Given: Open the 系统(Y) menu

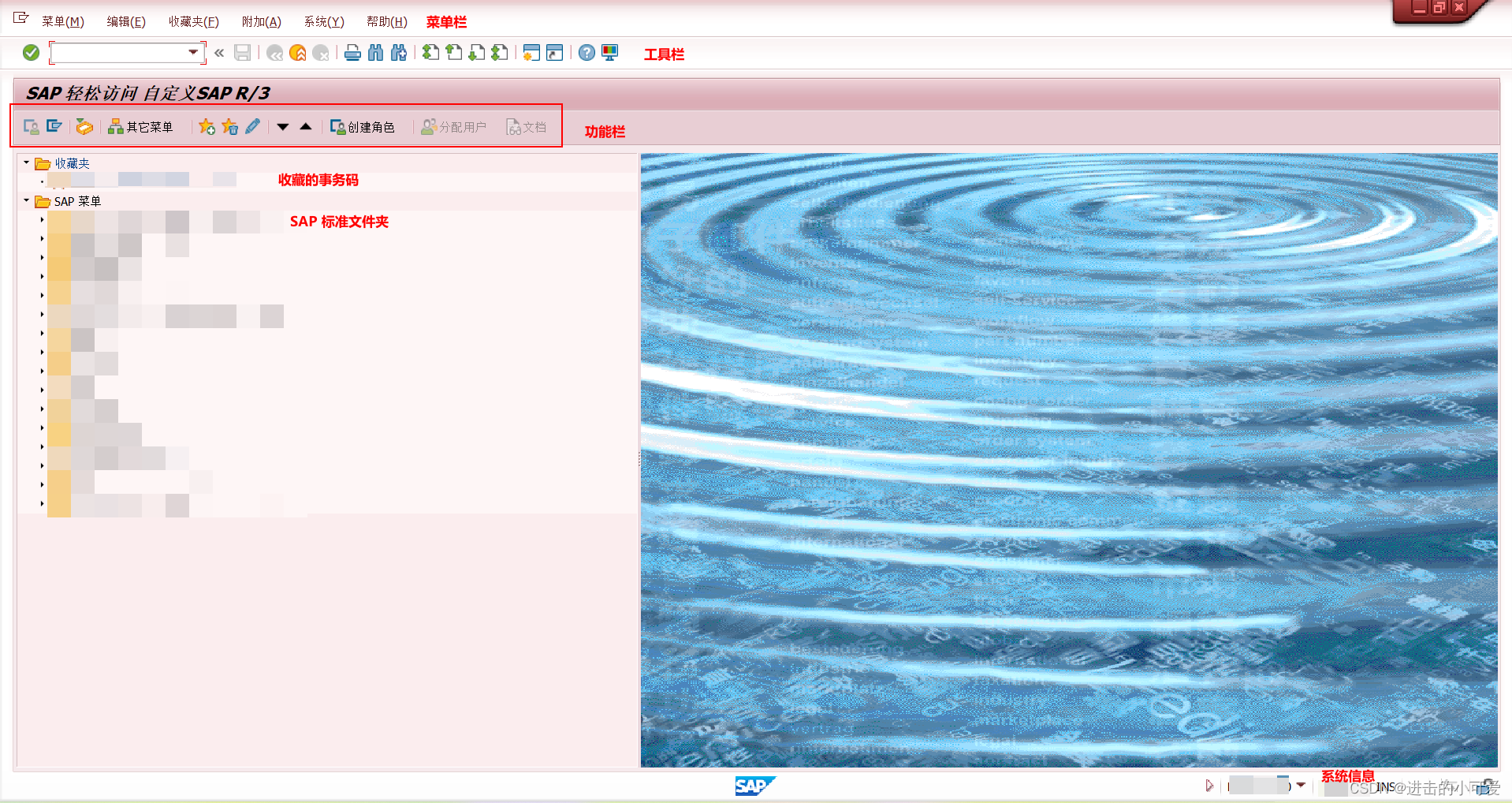Looking at the screenshot, I should point(324,21).
